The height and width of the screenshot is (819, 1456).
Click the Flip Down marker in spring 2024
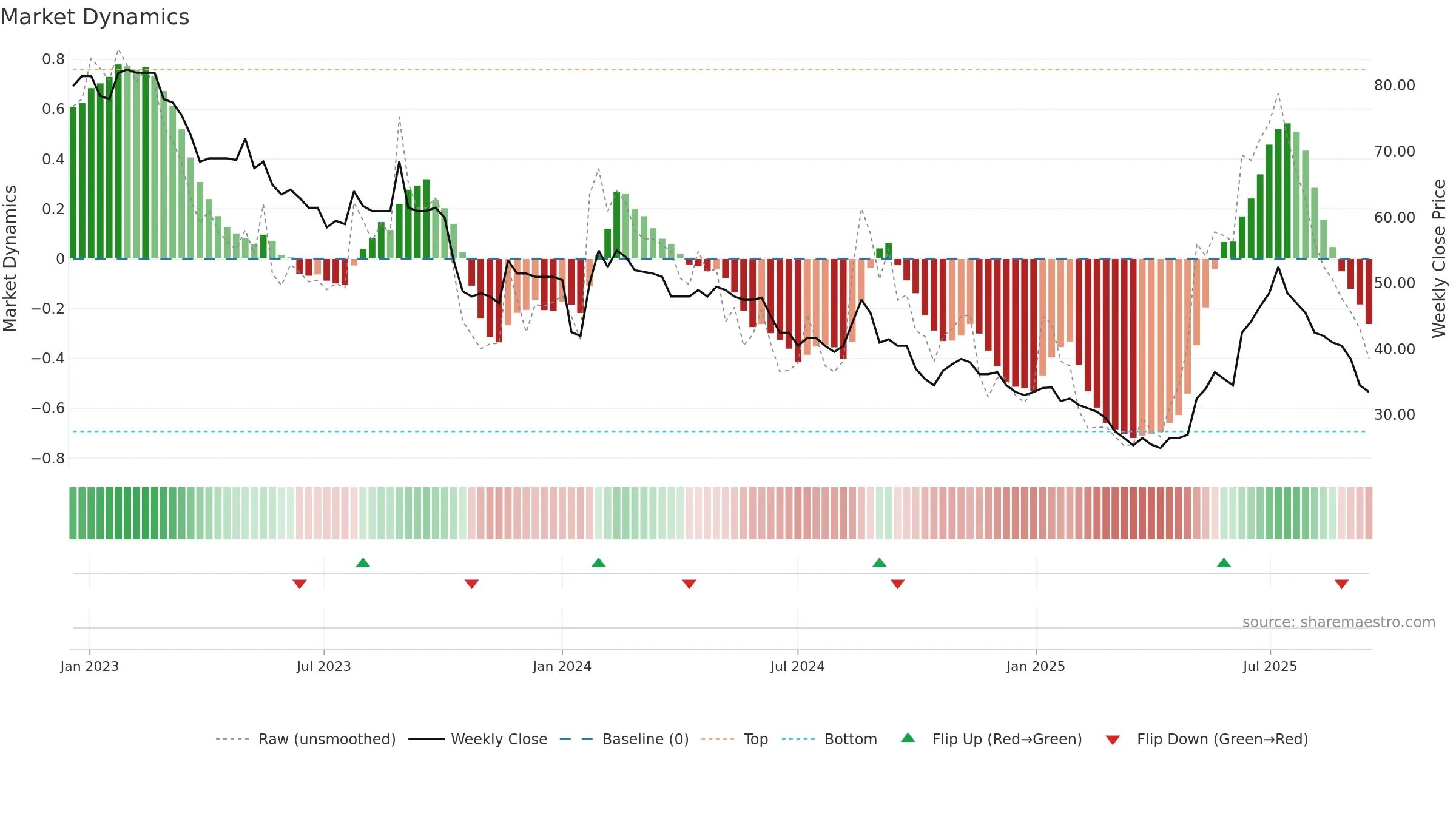(689, 584)
